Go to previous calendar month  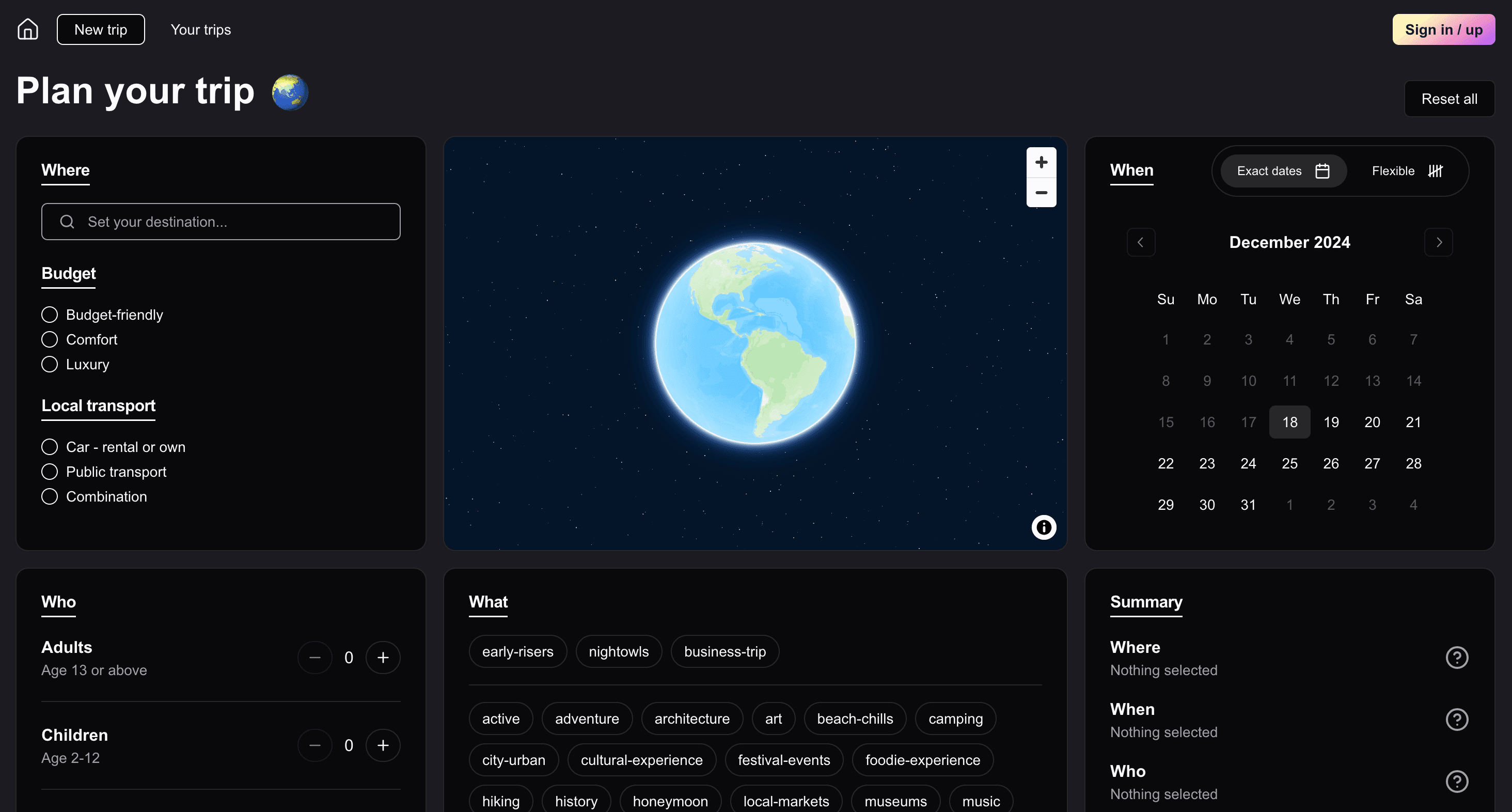pos(1141,242)
